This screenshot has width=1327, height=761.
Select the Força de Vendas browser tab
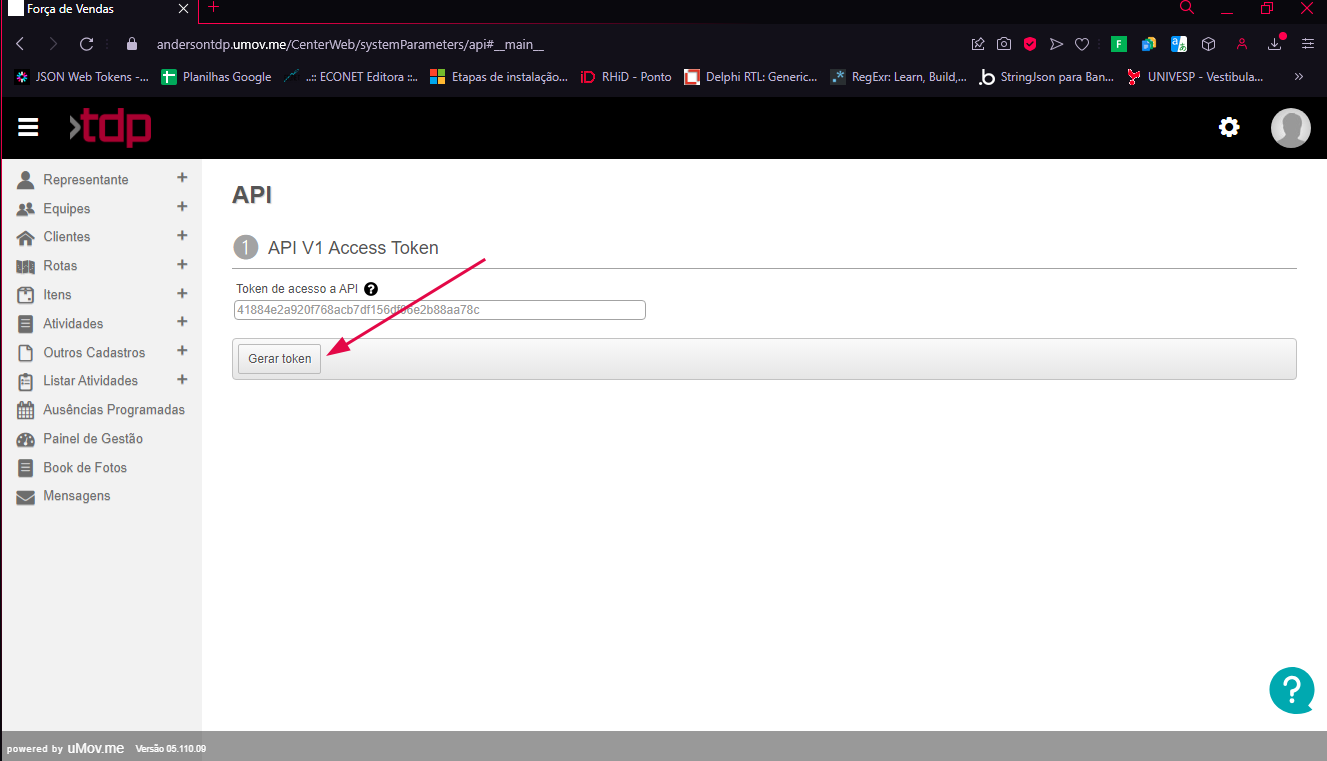100,9
